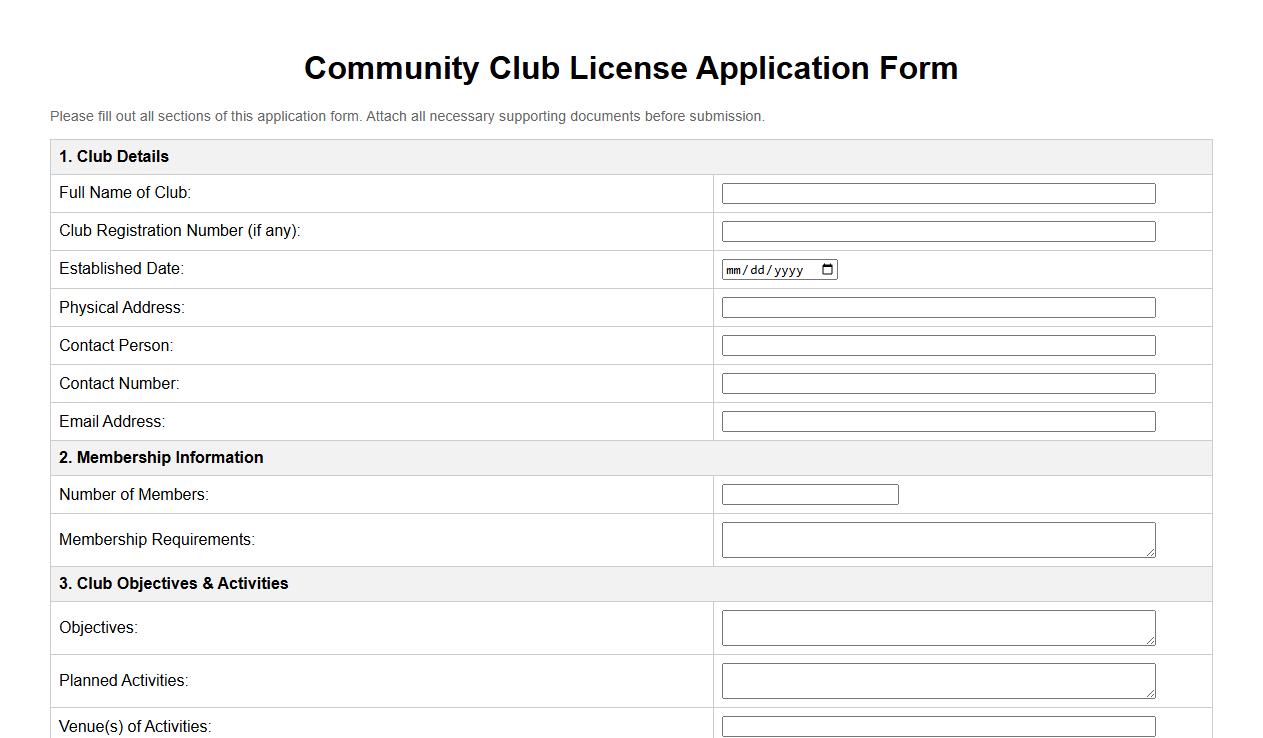Click the Community Club License Application Form title

[630, 68]
